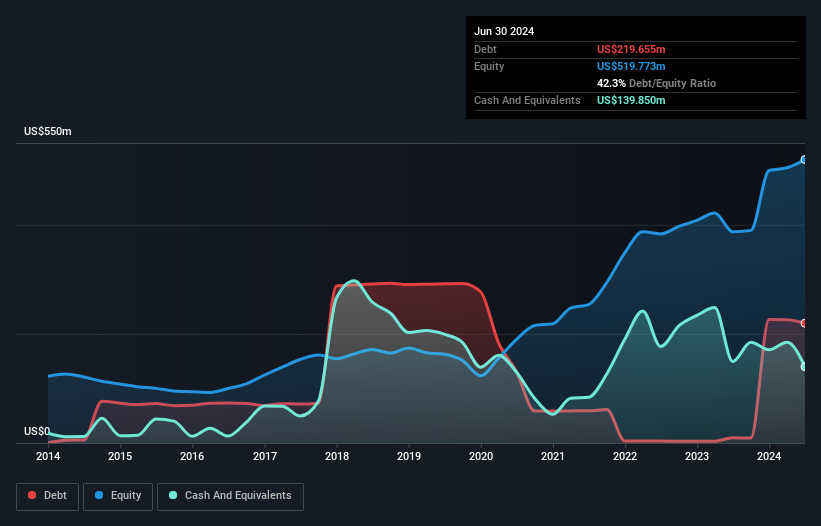The width and height of the screenshot is (821, 526).
Task: Click the US$550m y-axis label
Action: click(48, 131)
